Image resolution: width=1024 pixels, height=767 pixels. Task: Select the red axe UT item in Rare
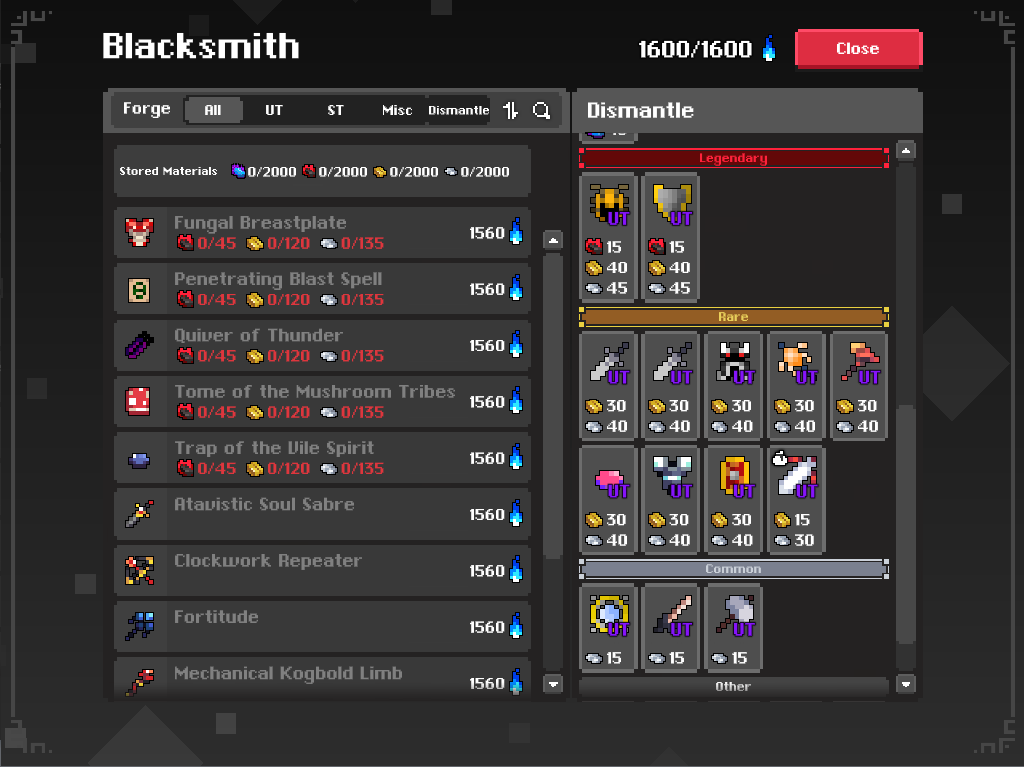click(859, 386)
